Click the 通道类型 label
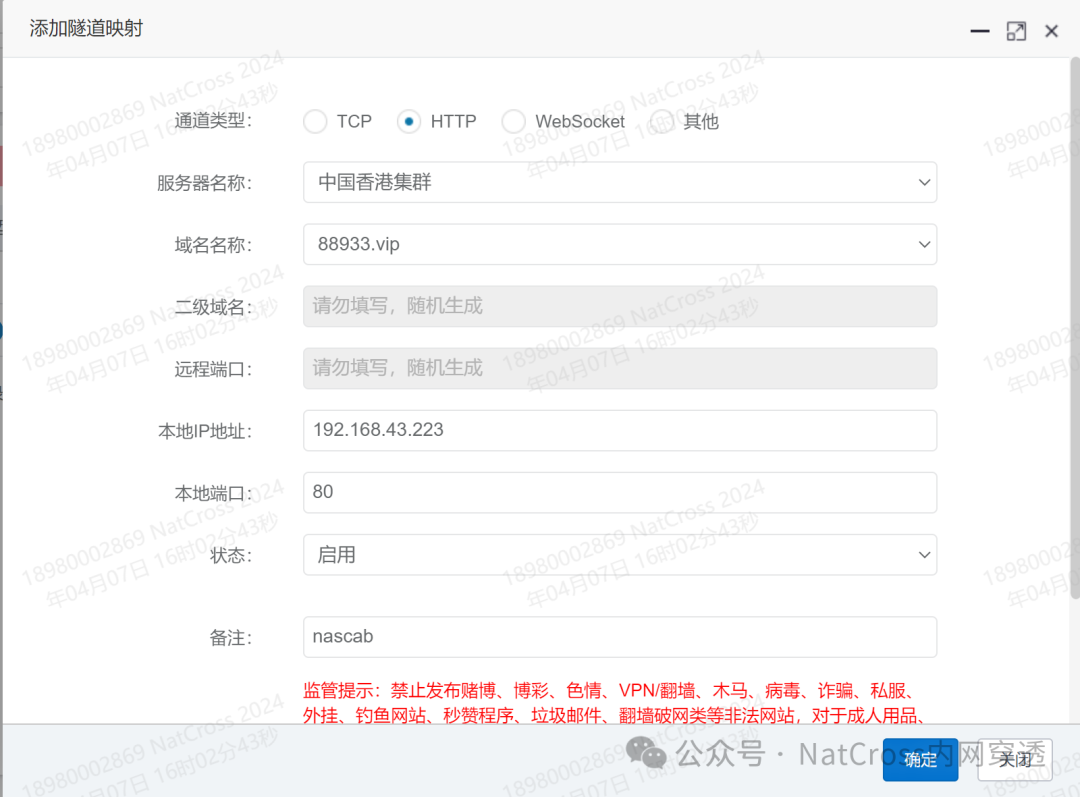1080x797 pixels. pyautogui.click(x=214, y=121)
